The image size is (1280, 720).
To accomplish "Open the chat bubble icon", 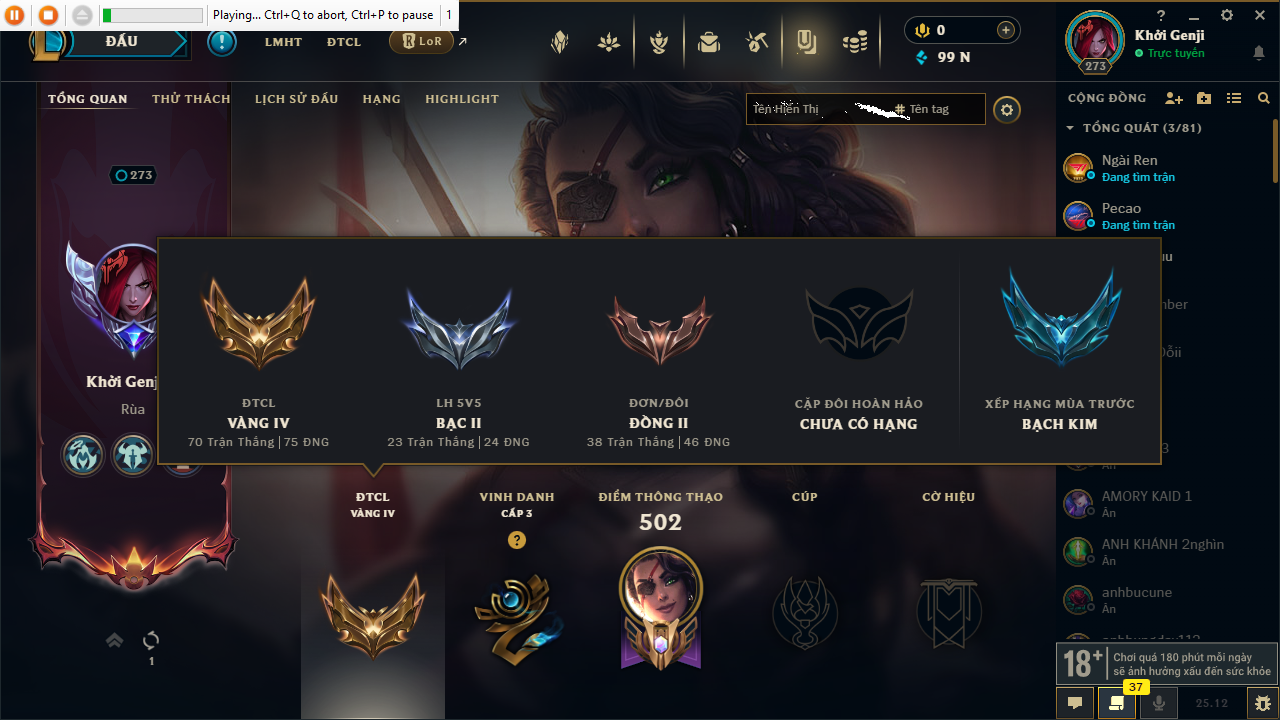I will [x=1075, y=703].
